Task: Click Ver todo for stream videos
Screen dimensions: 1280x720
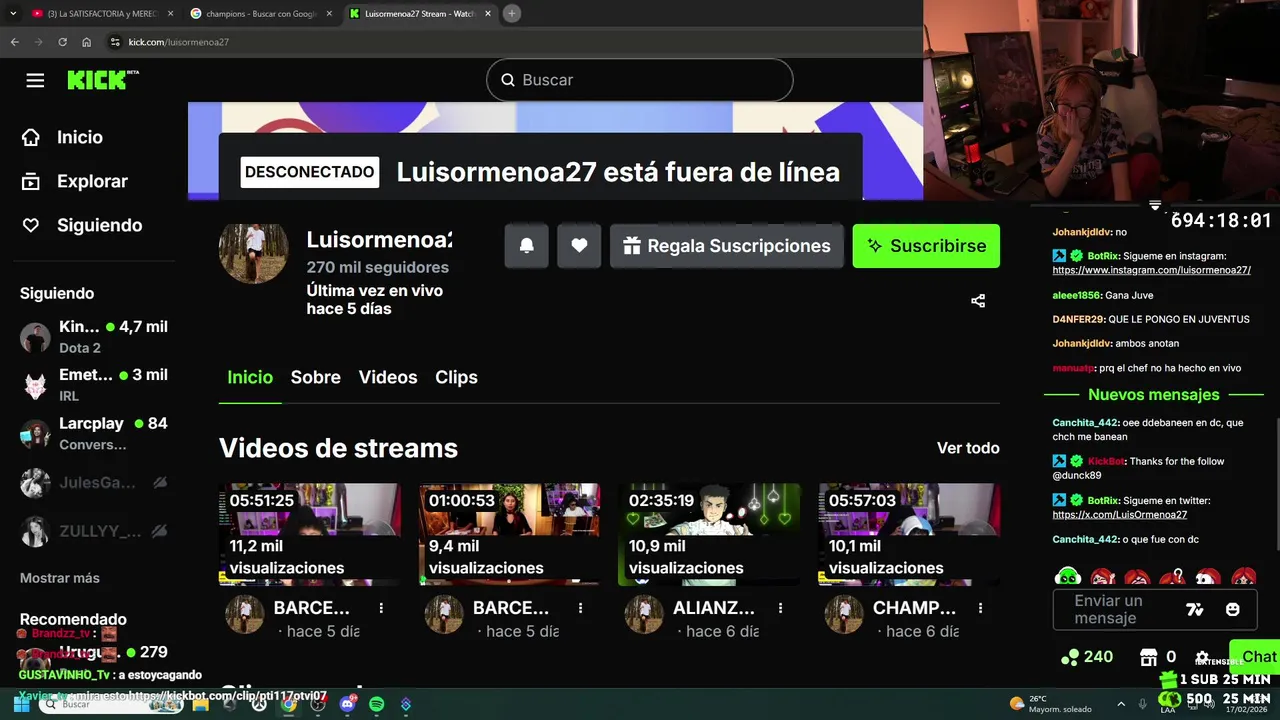Action: [968, 448]
